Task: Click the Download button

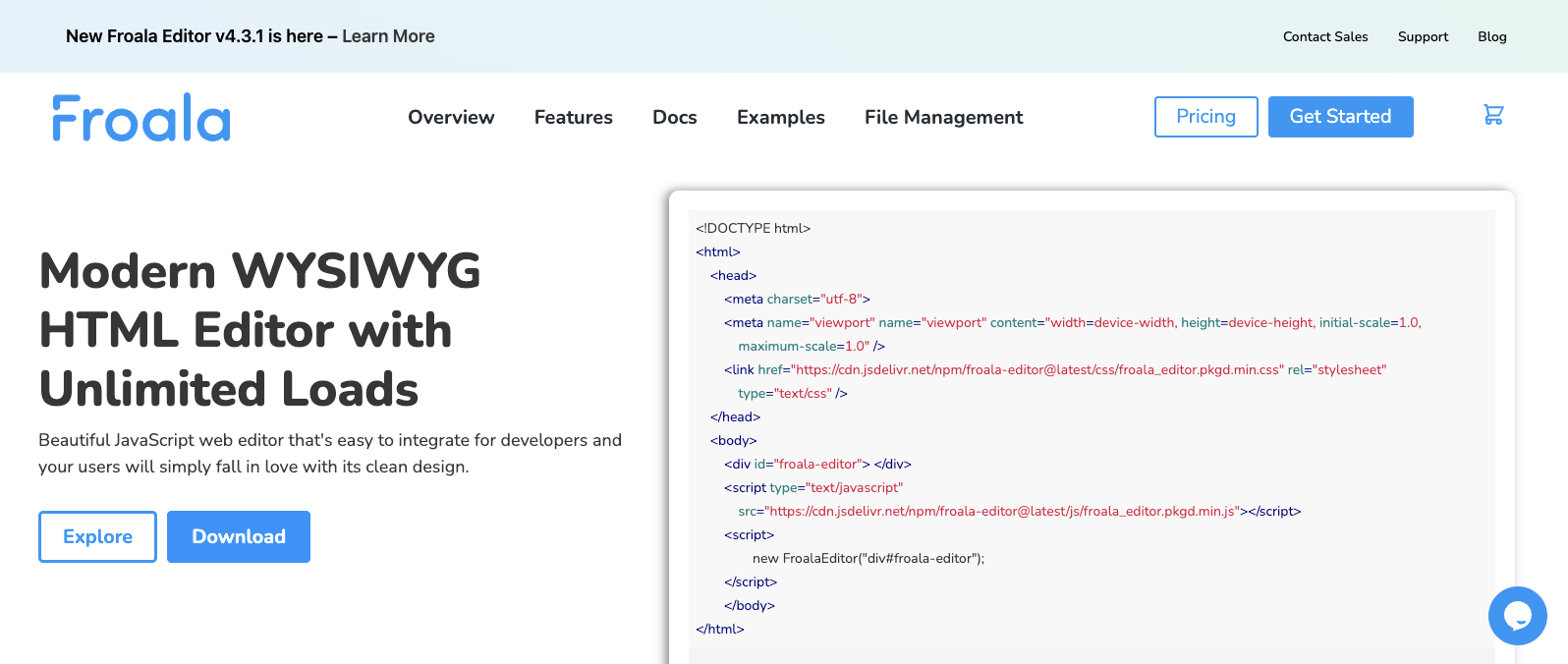Action: point(239,536)
